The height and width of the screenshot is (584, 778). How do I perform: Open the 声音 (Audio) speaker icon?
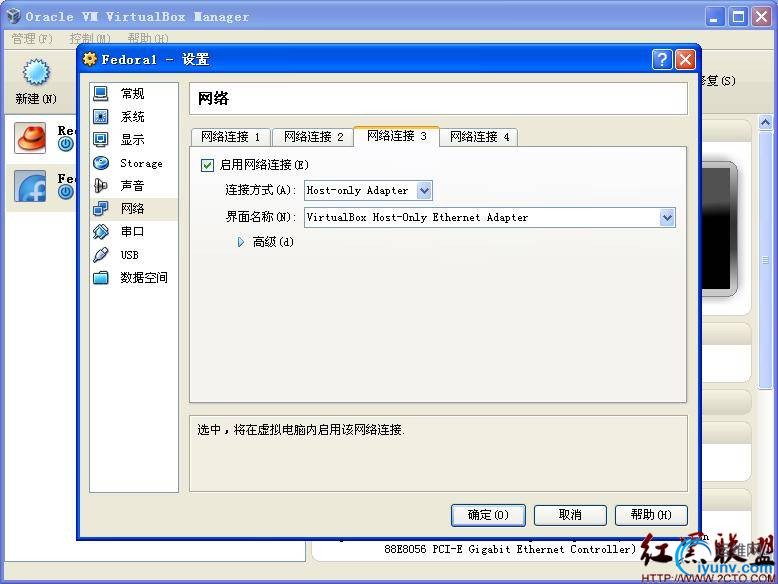(x=101, y=186)
